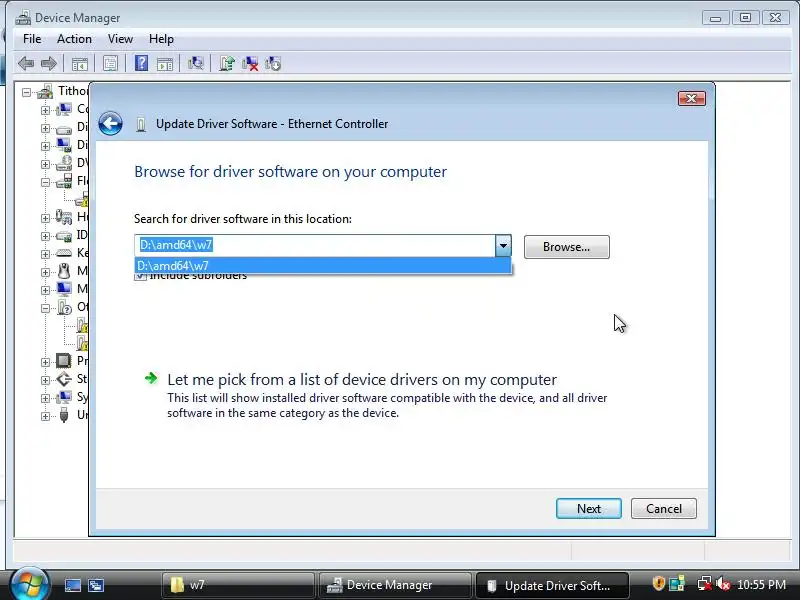Screen dimensions: 800x600
Task: Click the Show Desktop quick launch icon
Action: 72,586
